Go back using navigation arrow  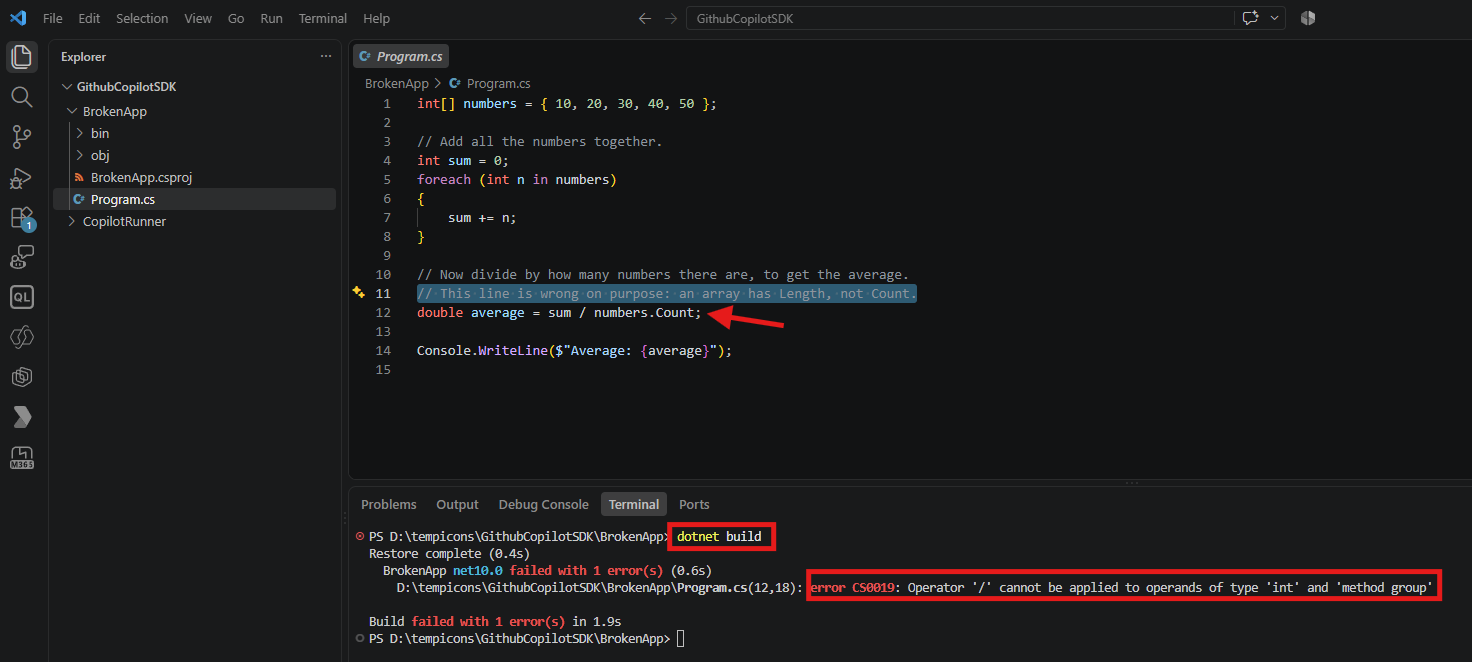(x=645, y=18)
